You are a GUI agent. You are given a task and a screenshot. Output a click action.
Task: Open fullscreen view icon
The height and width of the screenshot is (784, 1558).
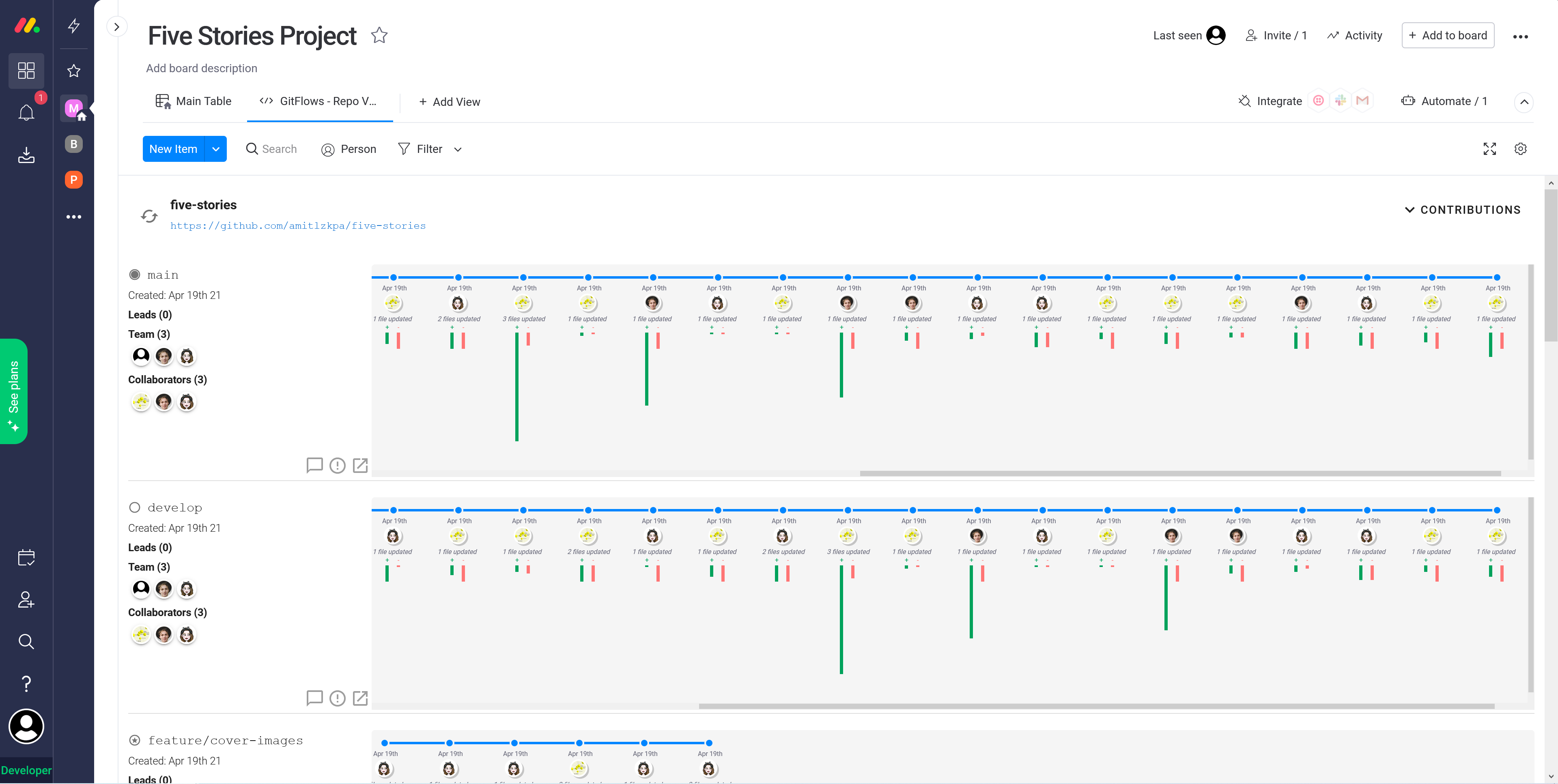(x=1490, y=149)
